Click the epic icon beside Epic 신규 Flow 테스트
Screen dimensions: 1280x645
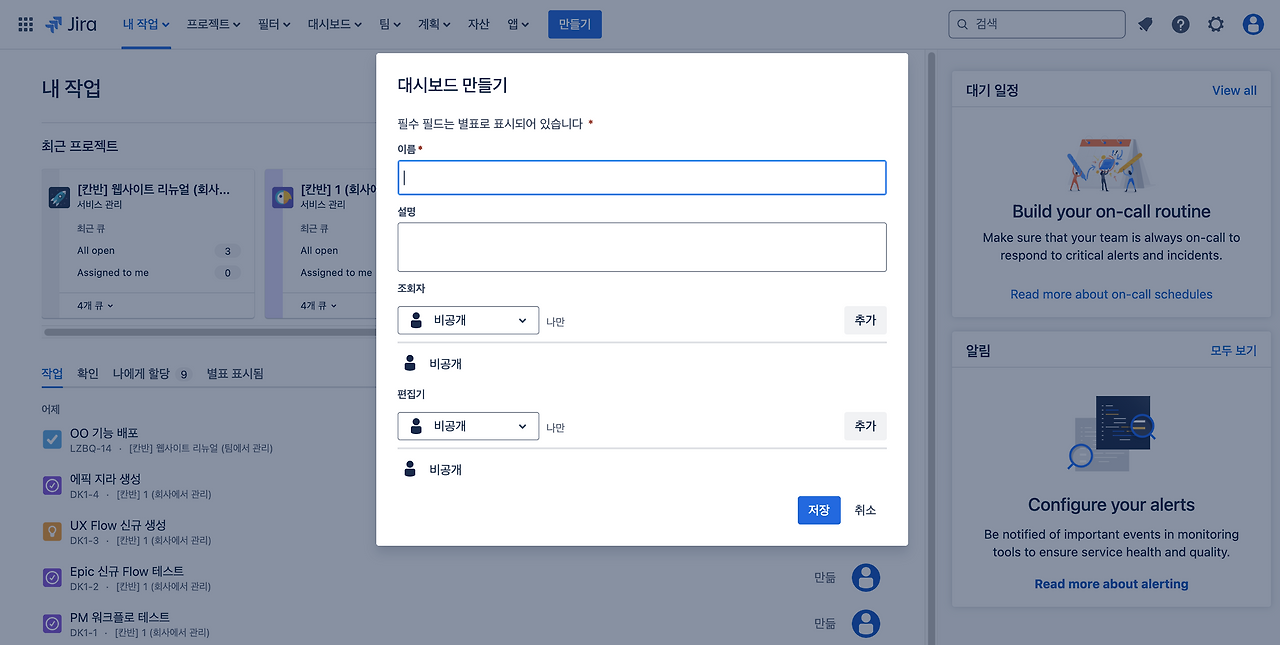click(x=52, y=578)
